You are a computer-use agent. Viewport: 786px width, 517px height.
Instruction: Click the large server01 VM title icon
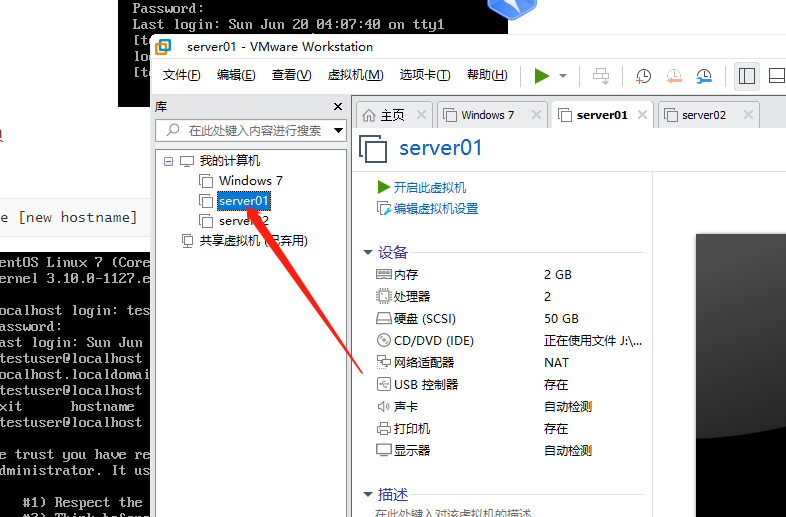point(373,148)
